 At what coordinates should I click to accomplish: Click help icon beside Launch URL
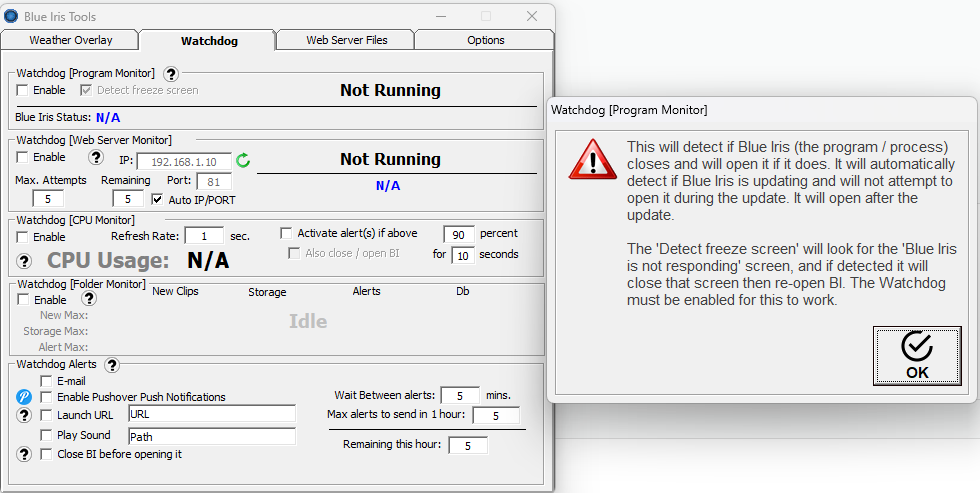click(25, 415)
